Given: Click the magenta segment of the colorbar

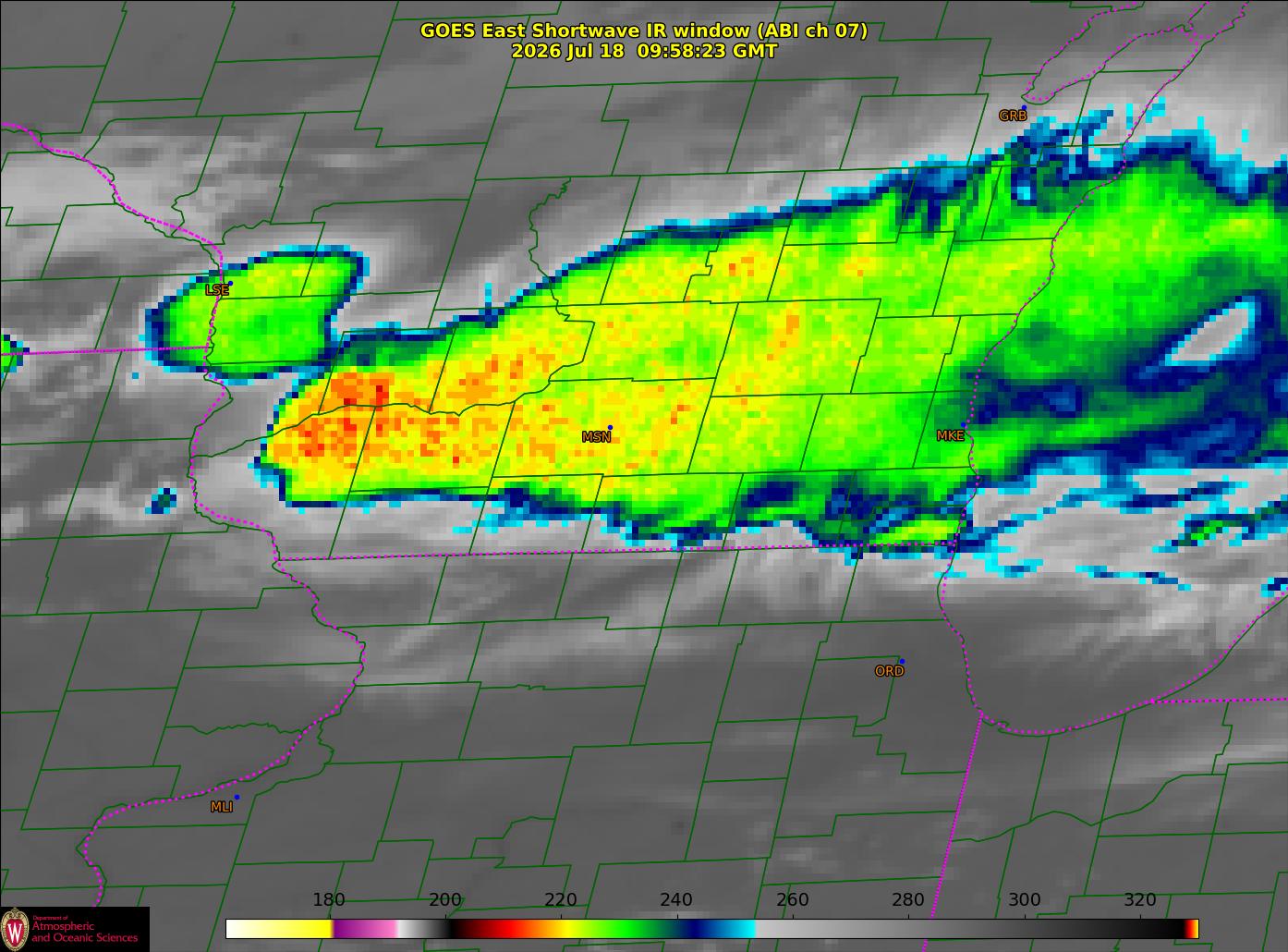Looking at the screenshot, I should [x=365, y=929].
